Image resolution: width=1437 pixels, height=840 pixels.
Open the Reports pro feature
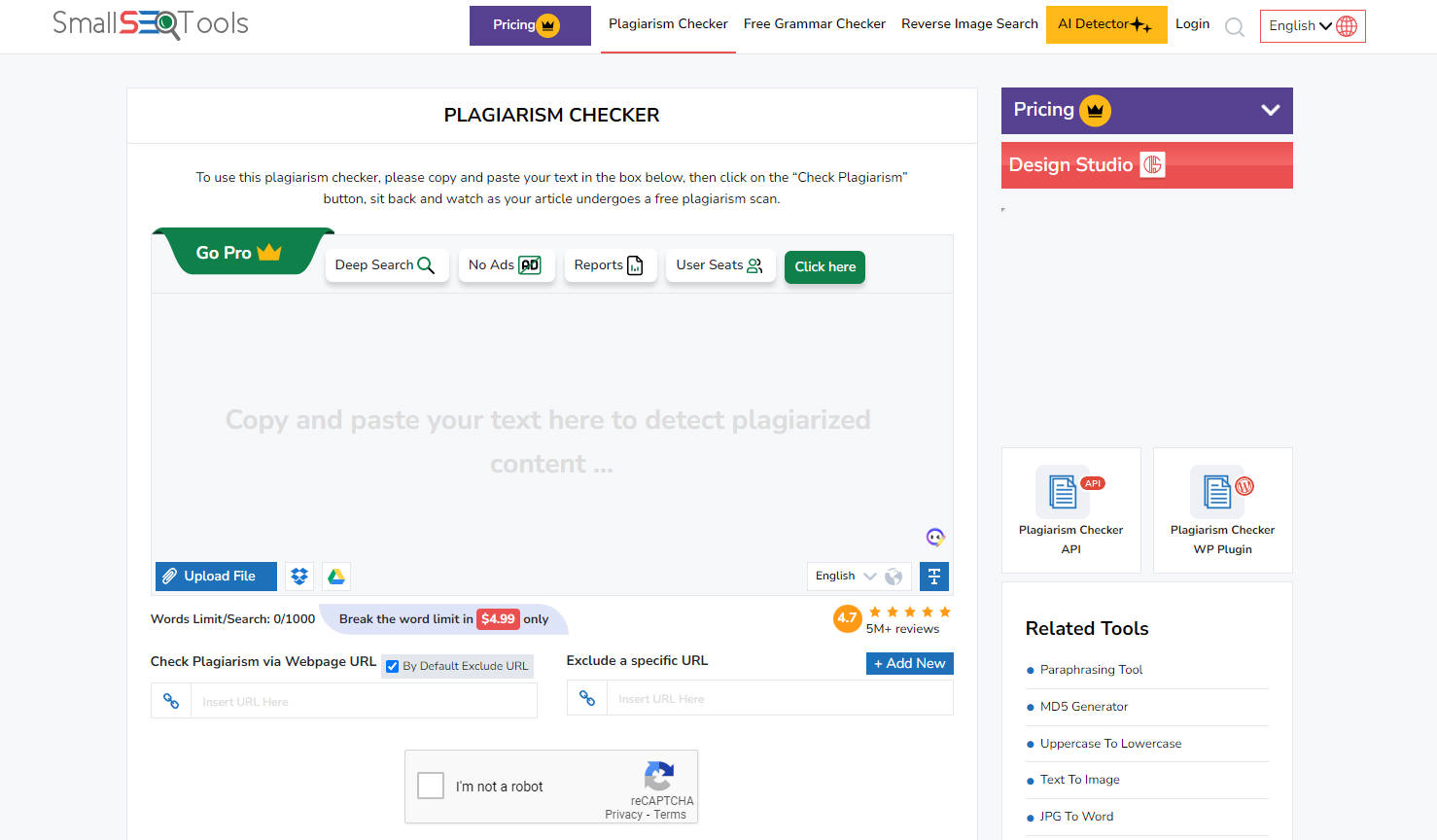[x=610, y=264]
